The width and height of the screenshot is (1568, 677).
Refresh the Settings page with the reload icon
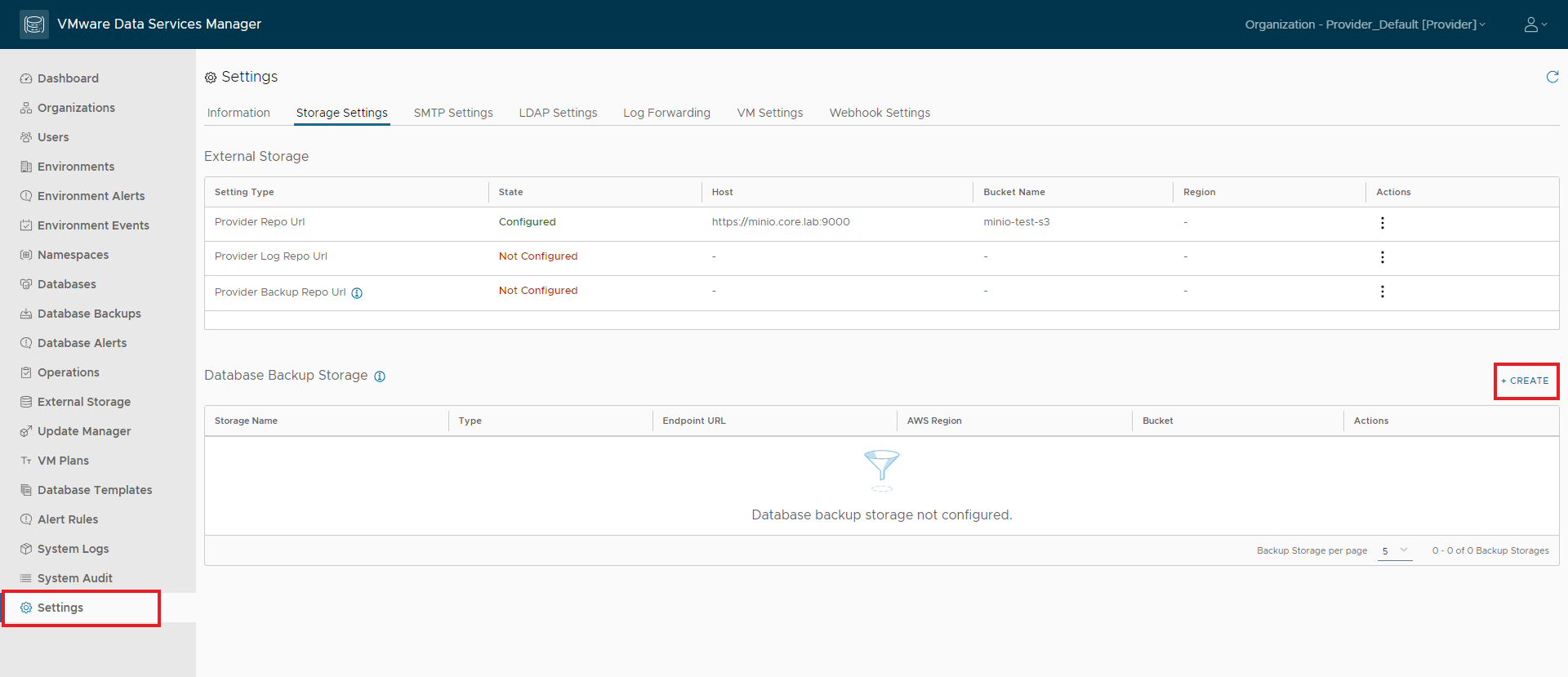pyautogui.click(x=1552, y=77)
